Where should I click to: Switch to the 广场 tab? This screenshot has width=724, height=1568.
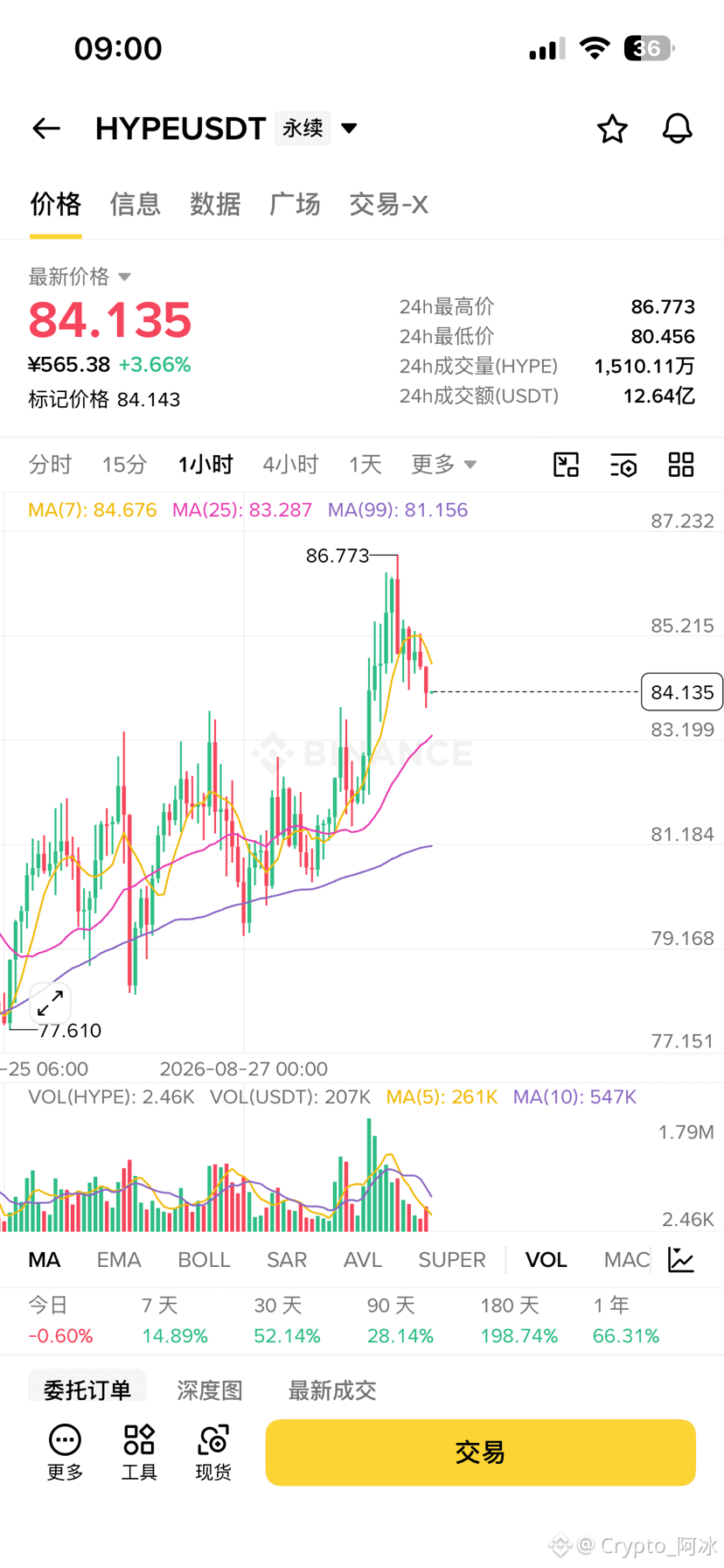pyautogui.click(x=295, y=205)
